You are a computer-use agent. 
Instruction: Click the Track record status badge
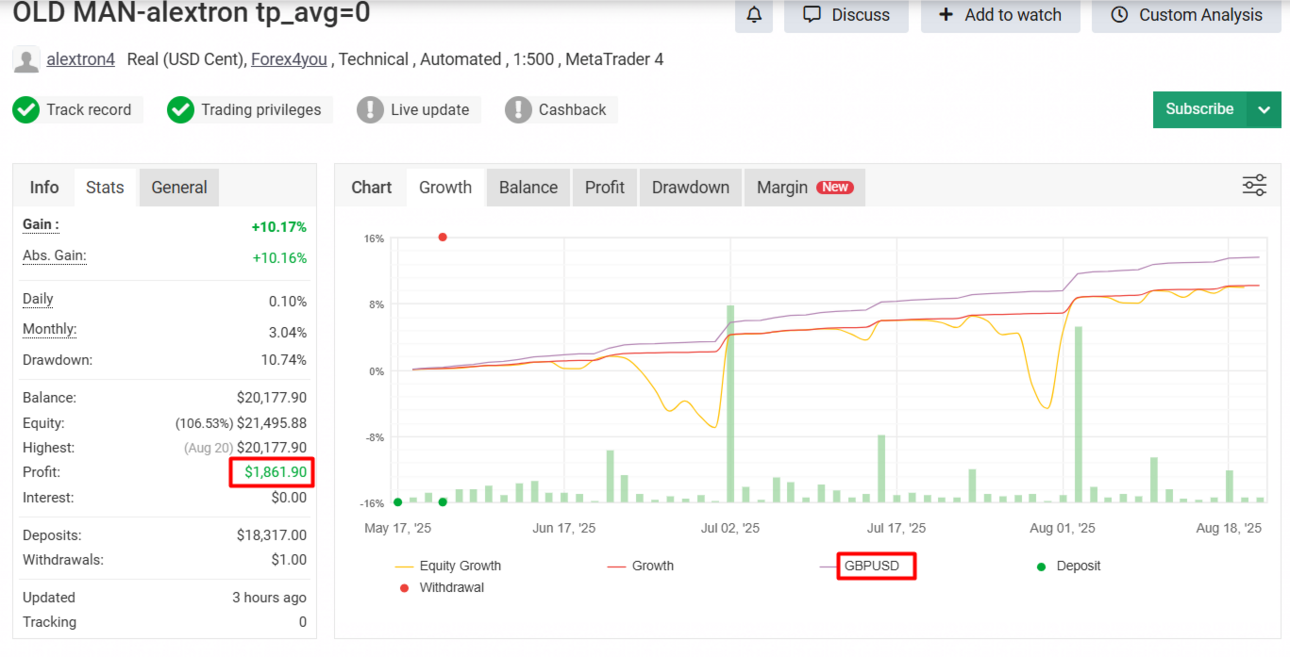click(77, 110)
